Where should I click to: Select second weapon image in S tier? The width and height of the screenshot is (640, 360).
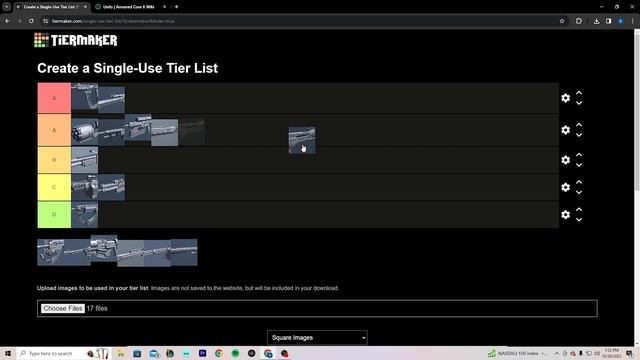click(x=111, y=99)
